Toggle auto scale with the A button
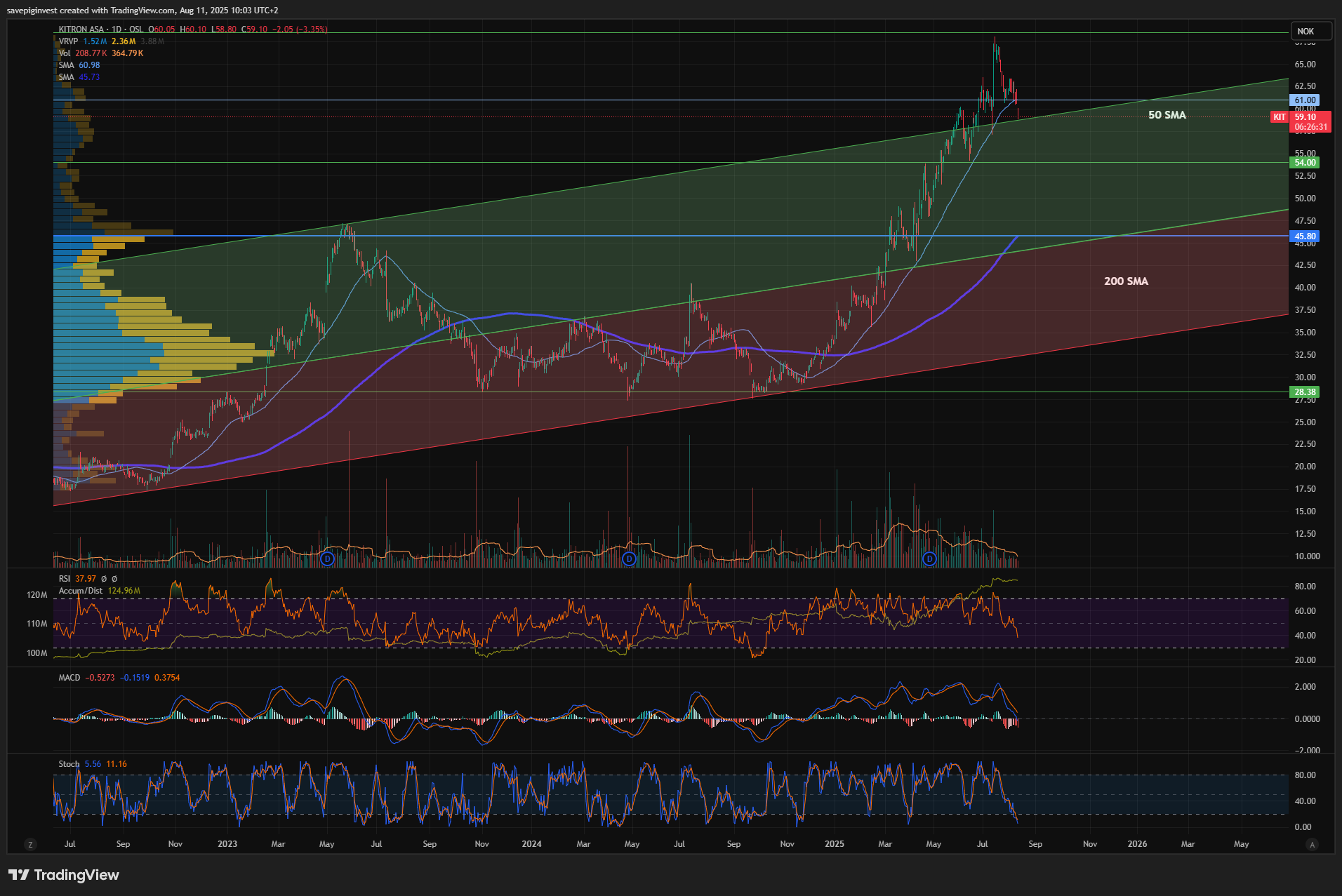This screenshot has height=896, width=1342. pyautogui.click(x=1312, y=844)
